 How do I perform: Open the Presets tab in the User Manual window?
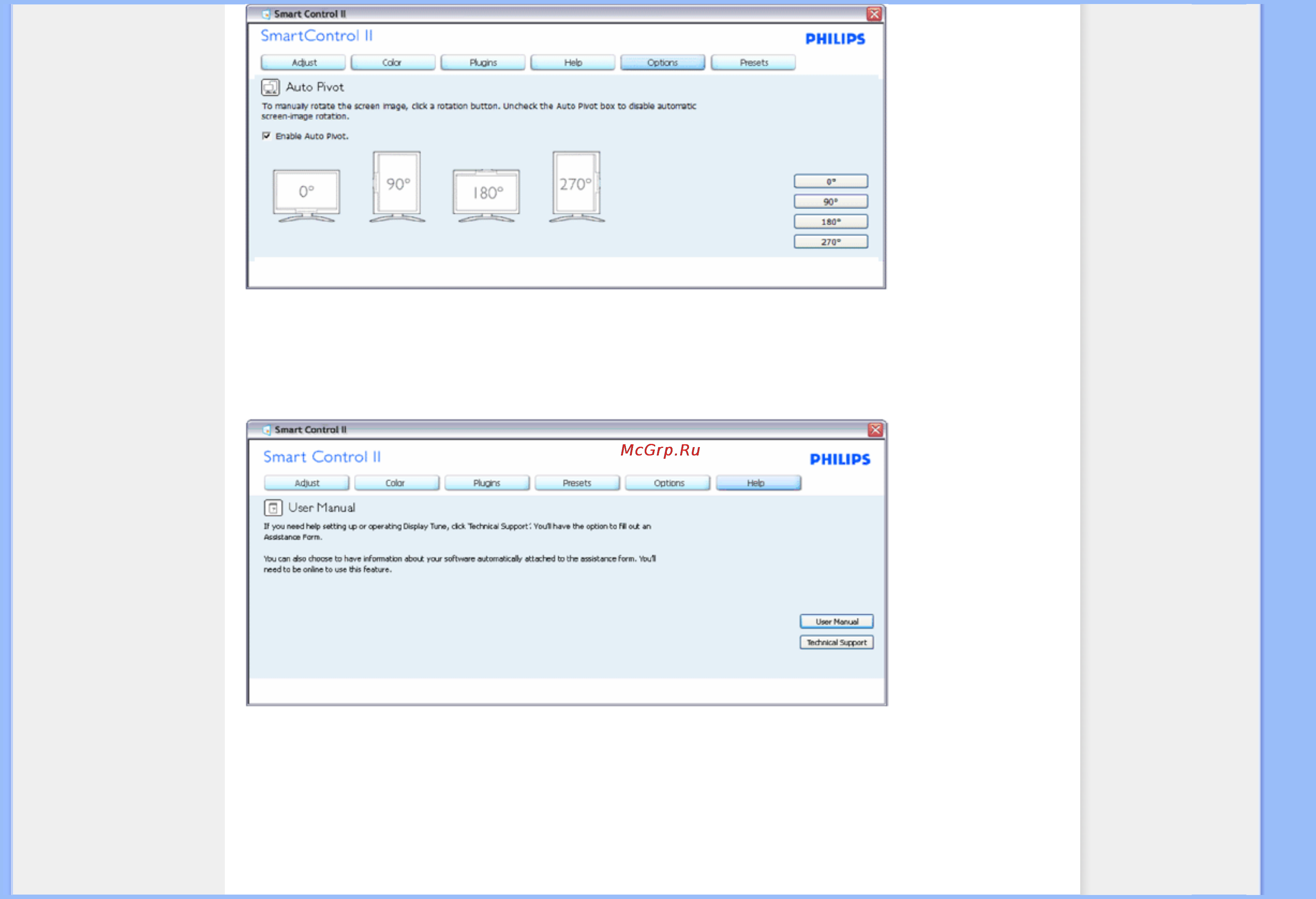(577, 483)
